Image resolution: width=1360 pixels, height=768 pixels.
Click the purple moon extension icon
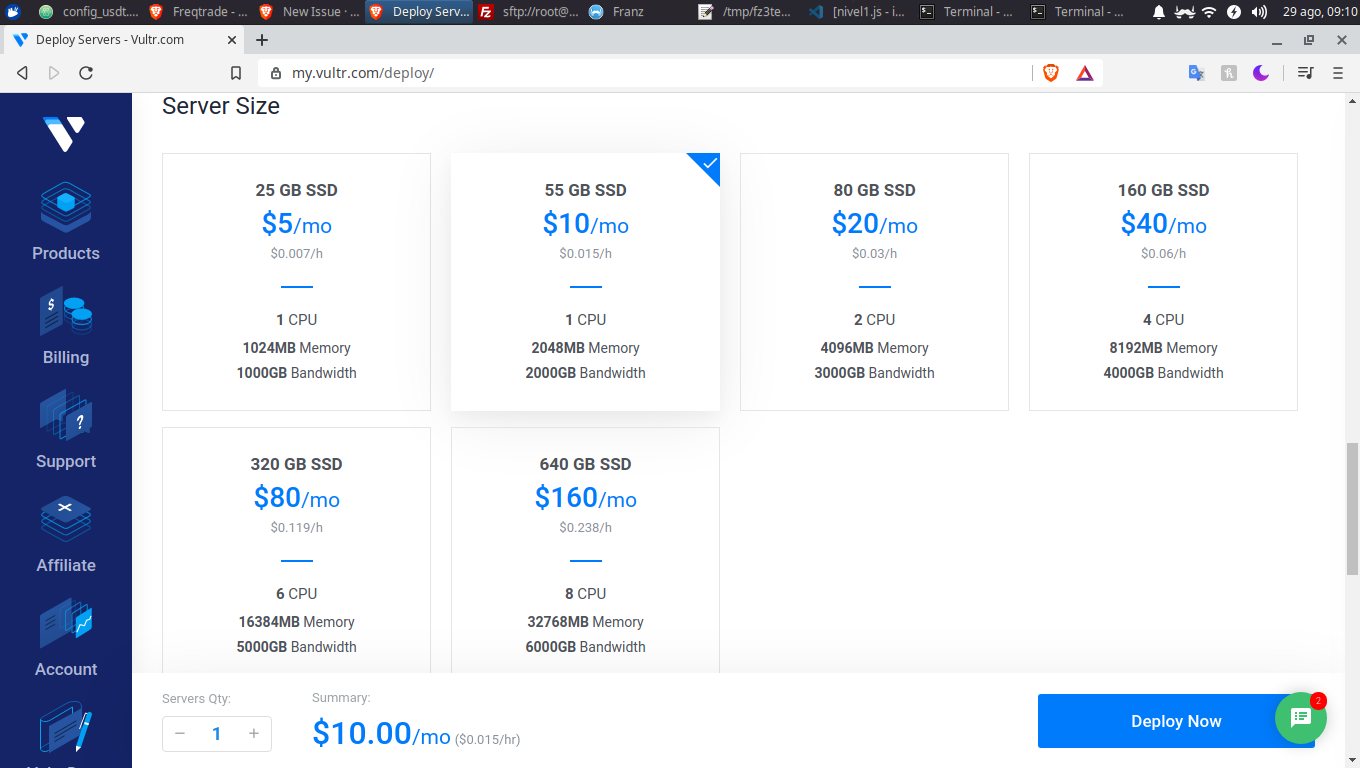tap(1261, 73)
